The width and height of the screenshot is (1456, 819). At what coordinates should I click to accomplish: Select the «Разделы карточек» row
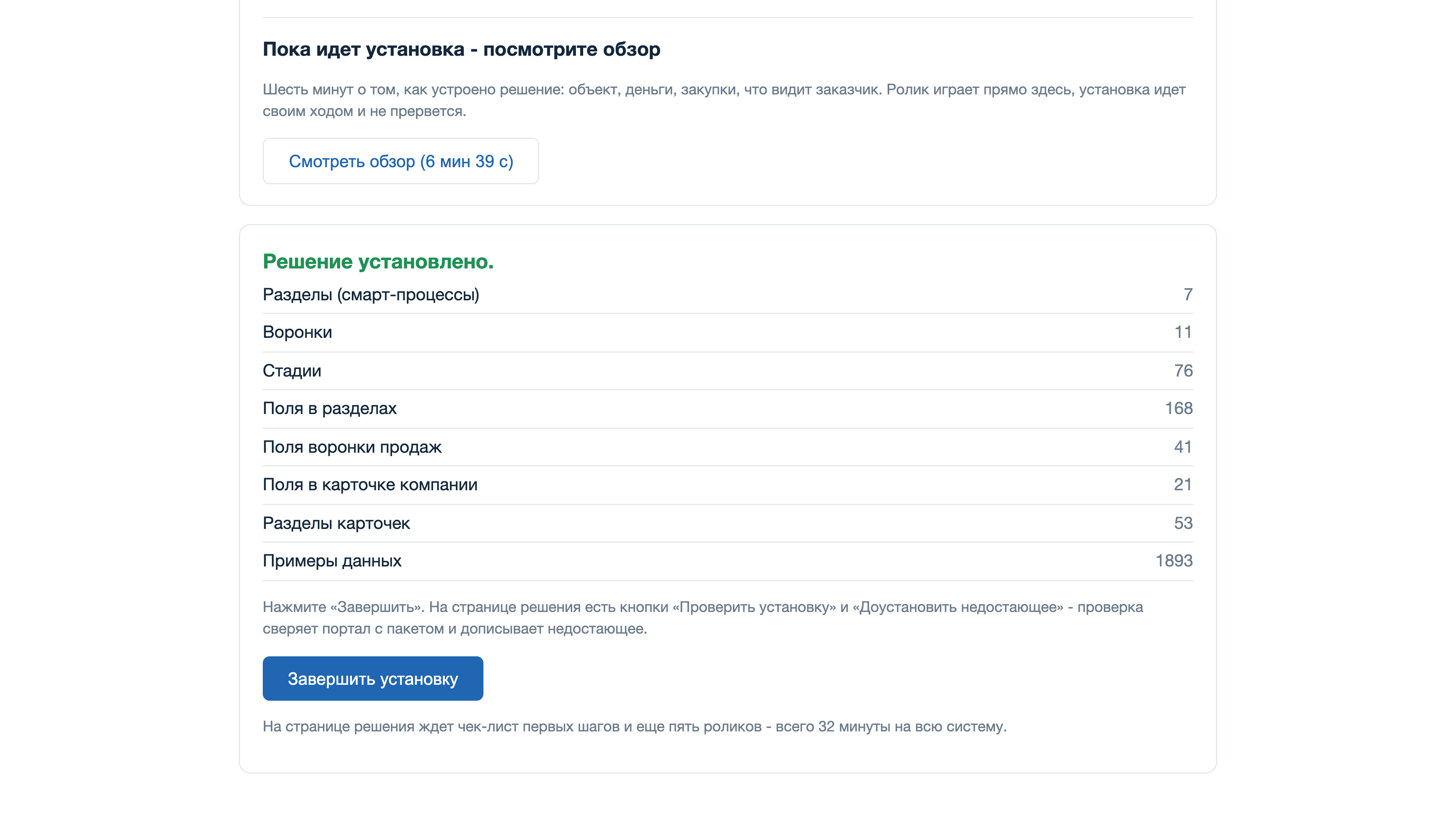click(728, 523)
